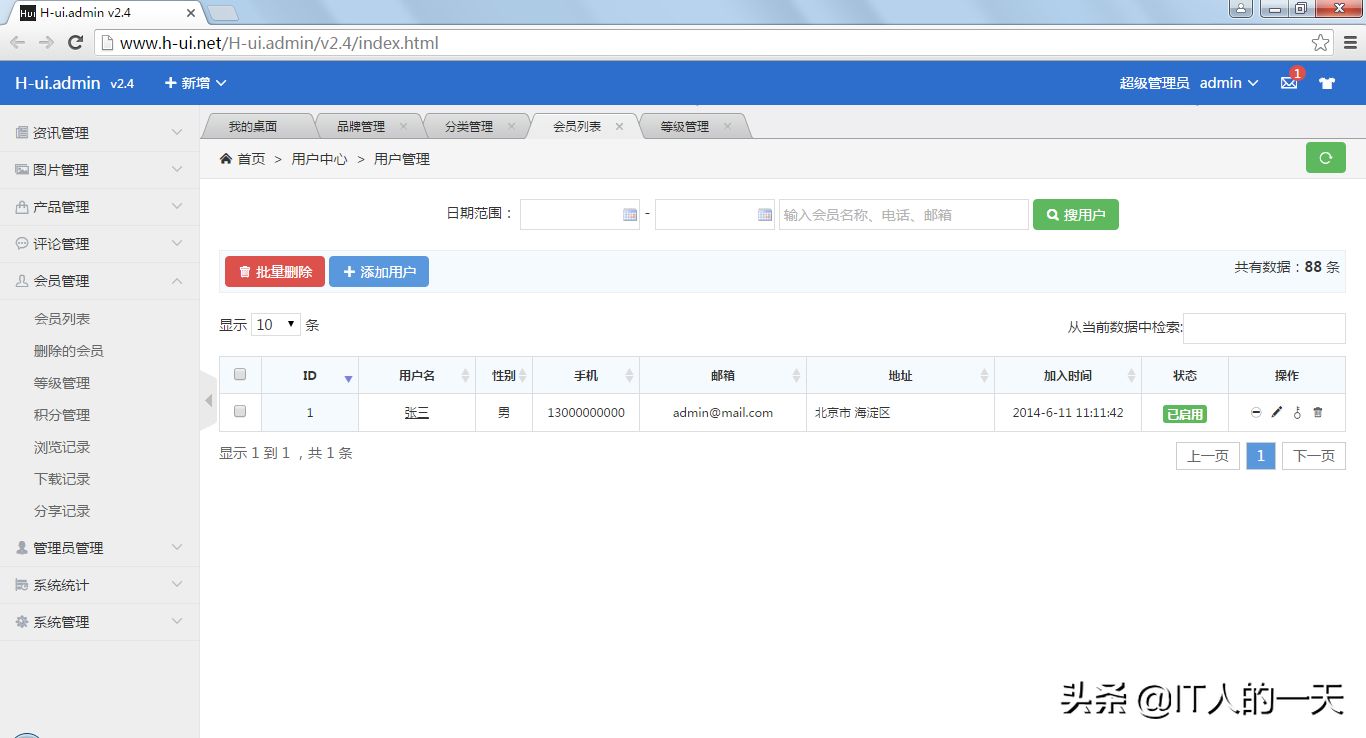Expand the 系统统计 menu

point(100,585)
